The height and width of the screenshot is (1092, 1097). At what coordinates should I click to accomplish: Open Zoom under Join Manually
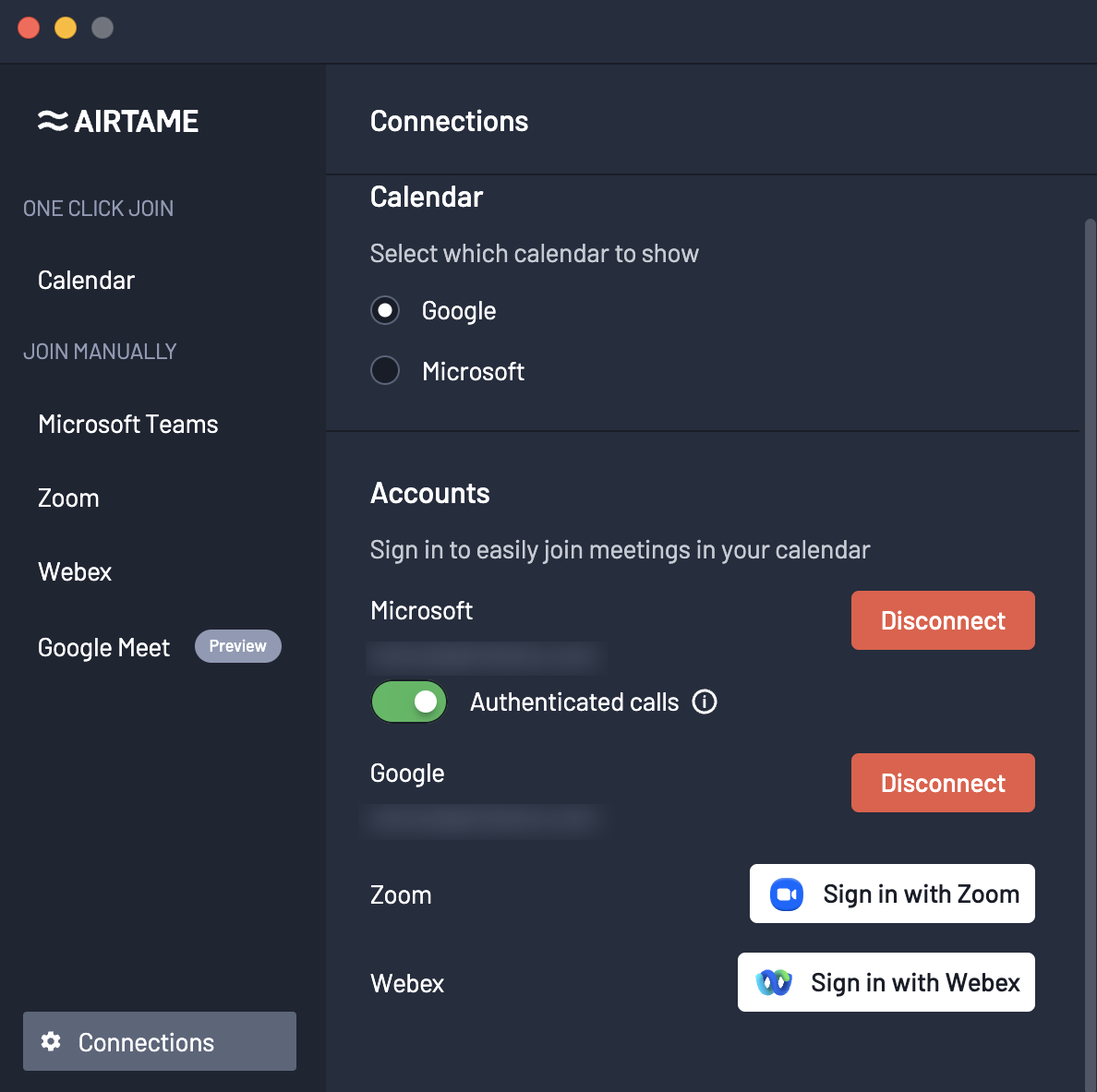click(68, 498)
